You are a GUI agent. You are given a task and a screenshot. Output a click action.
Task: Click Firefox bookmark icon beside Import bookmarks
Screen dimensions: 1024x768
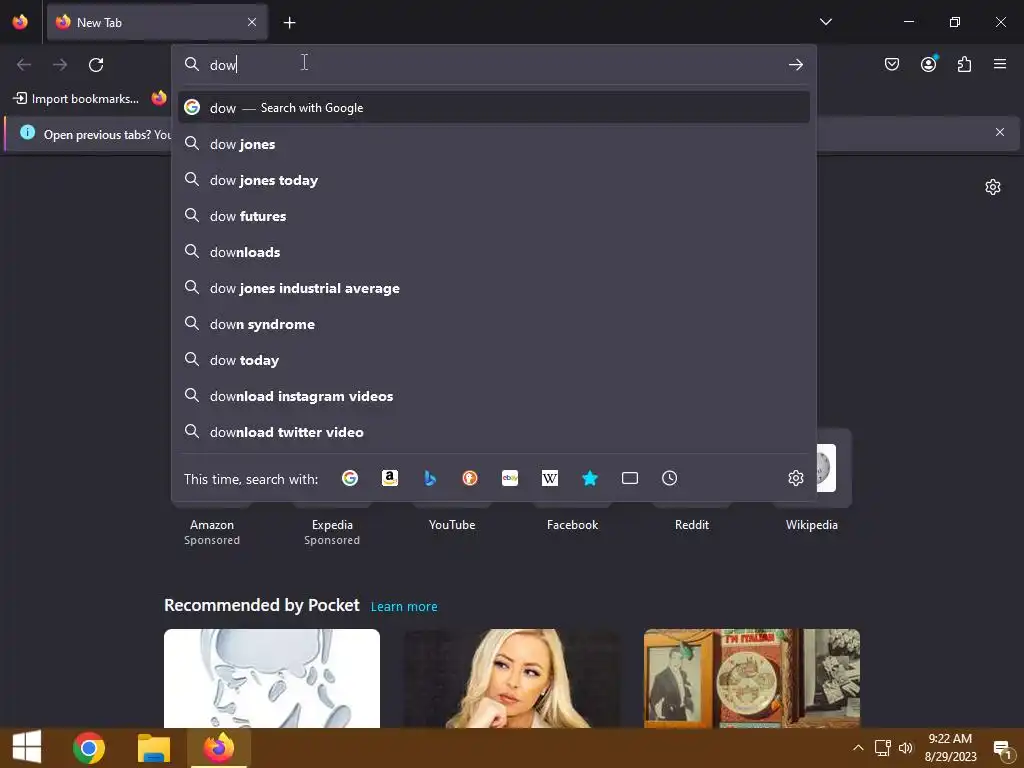[x=159, y=98]
